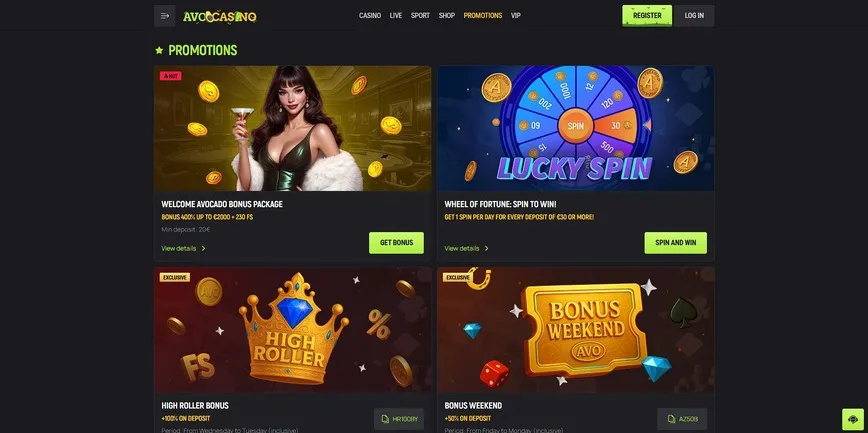The image size is (868, 433).
Task: Copy the HR100BY promo code
Action: point(399,419)
